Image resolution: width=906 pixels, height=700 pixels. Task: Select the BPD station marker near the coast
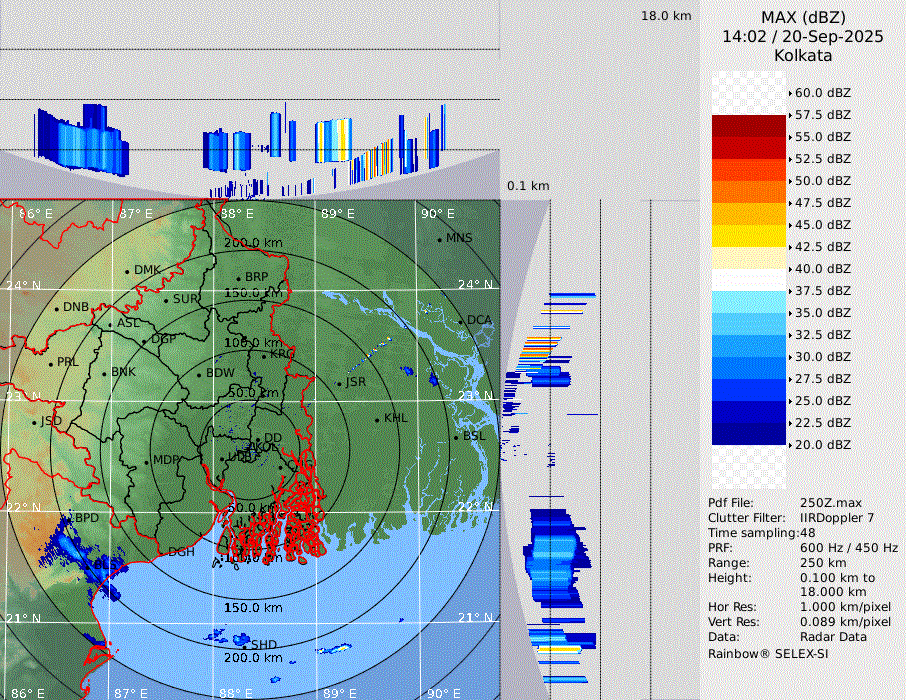[x=70, y=519]
